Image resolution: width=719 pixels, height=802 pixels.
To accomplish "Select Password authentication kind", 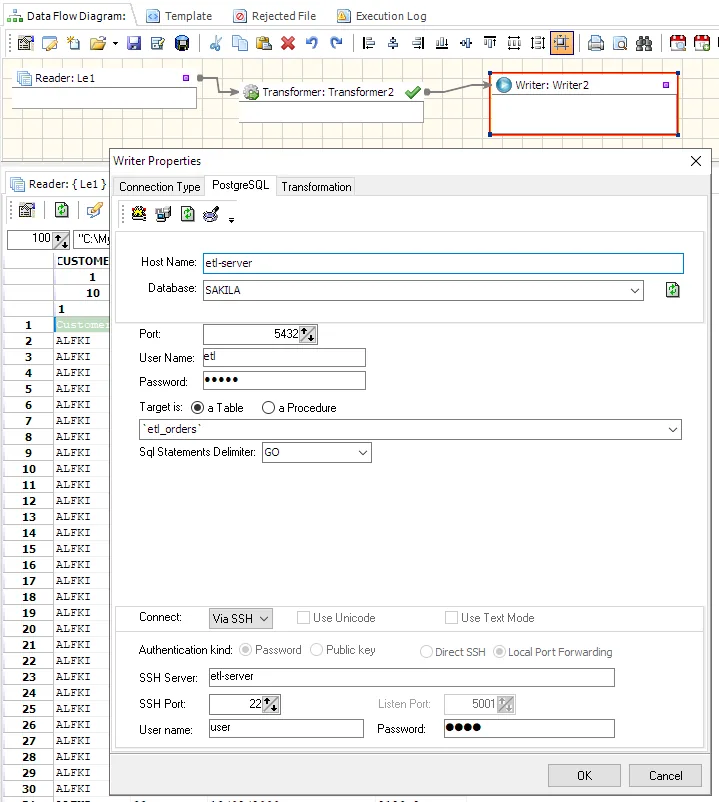I will [x=245, y=650].
